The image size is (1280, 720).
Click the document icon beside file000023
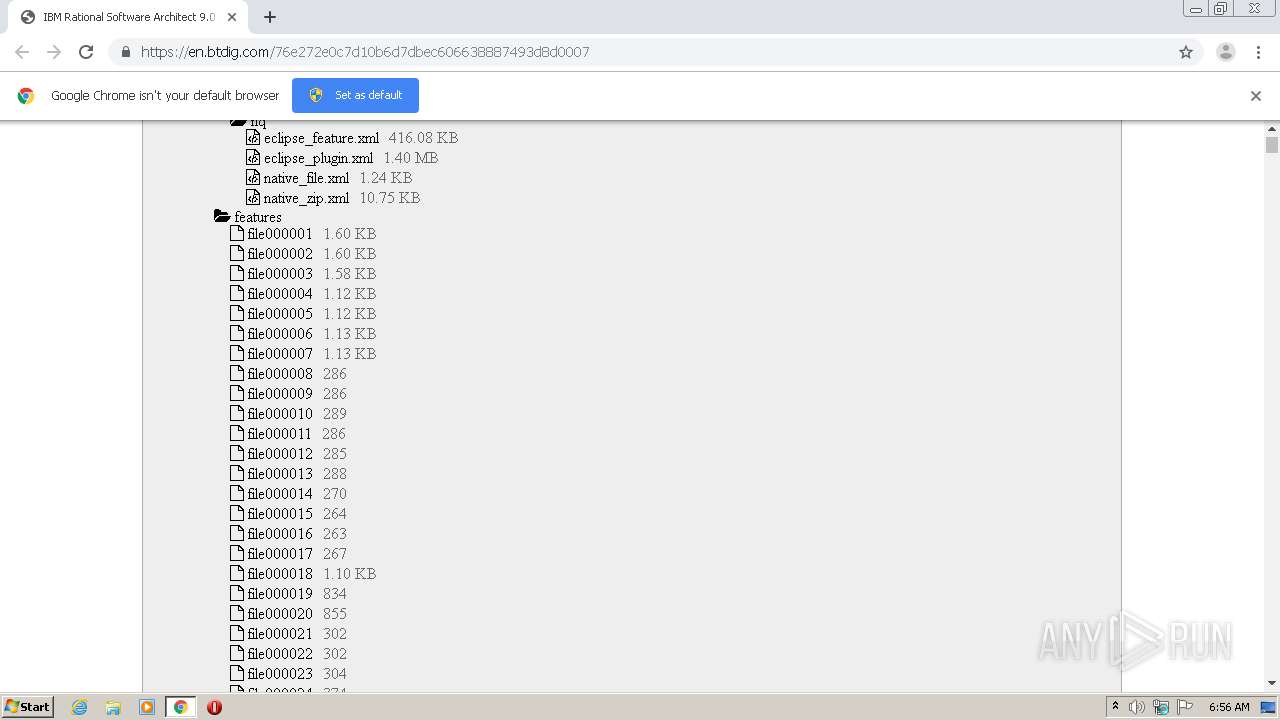click(237, 673)
